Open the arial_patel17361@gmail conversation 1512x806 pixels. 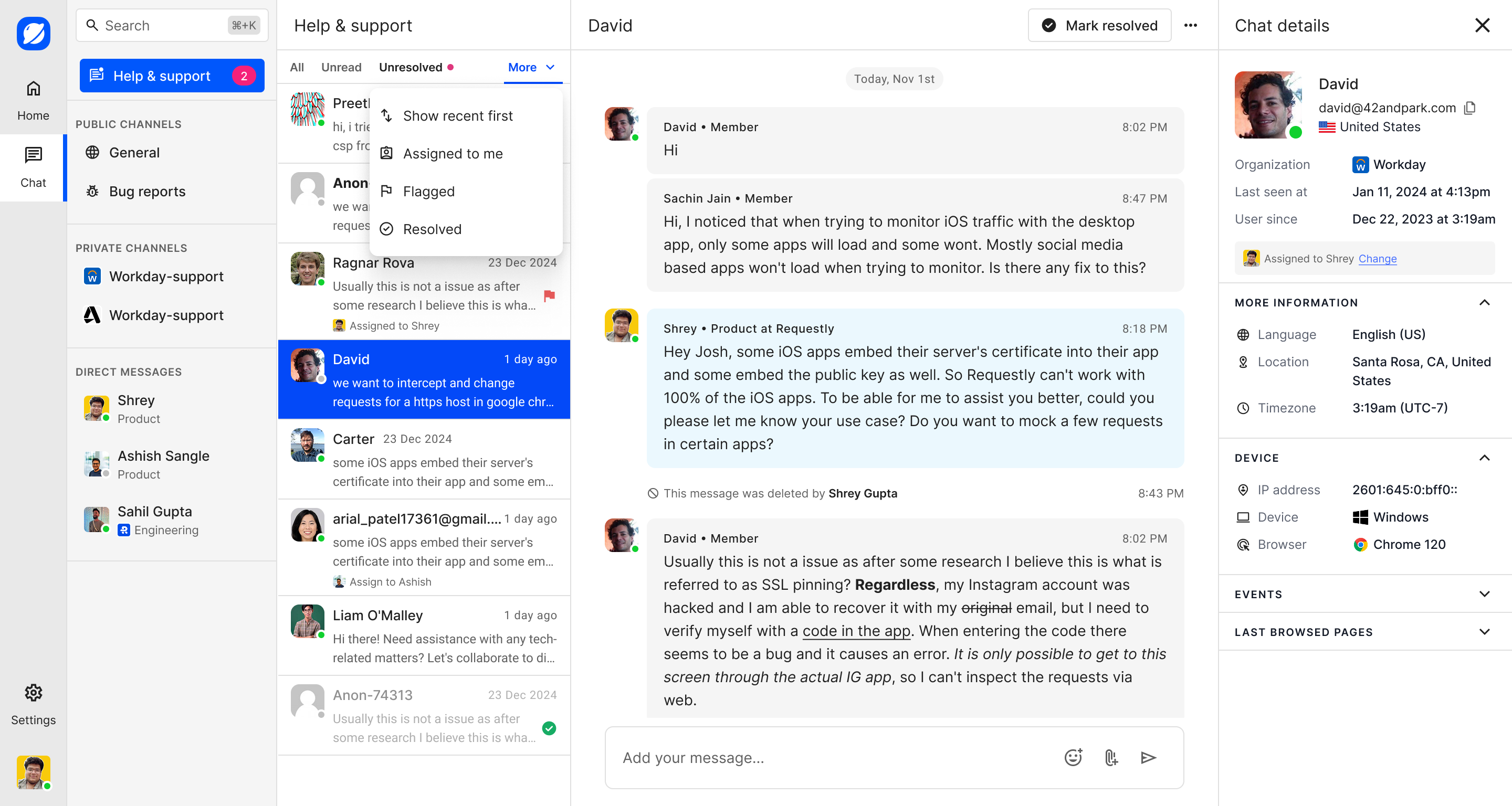pos(424,547)
